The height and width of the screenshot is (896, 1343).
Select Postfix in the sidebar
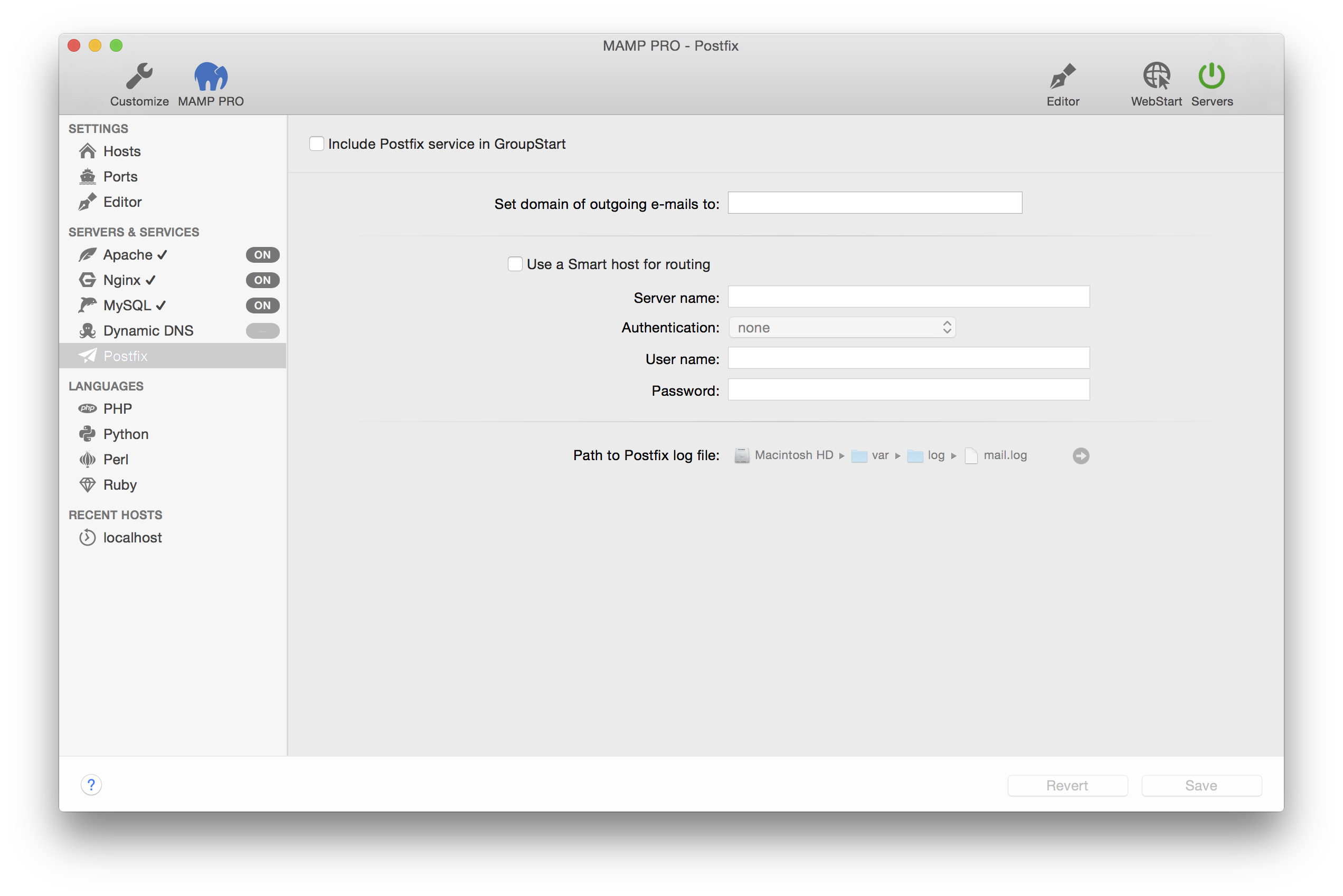pos(173,356)
